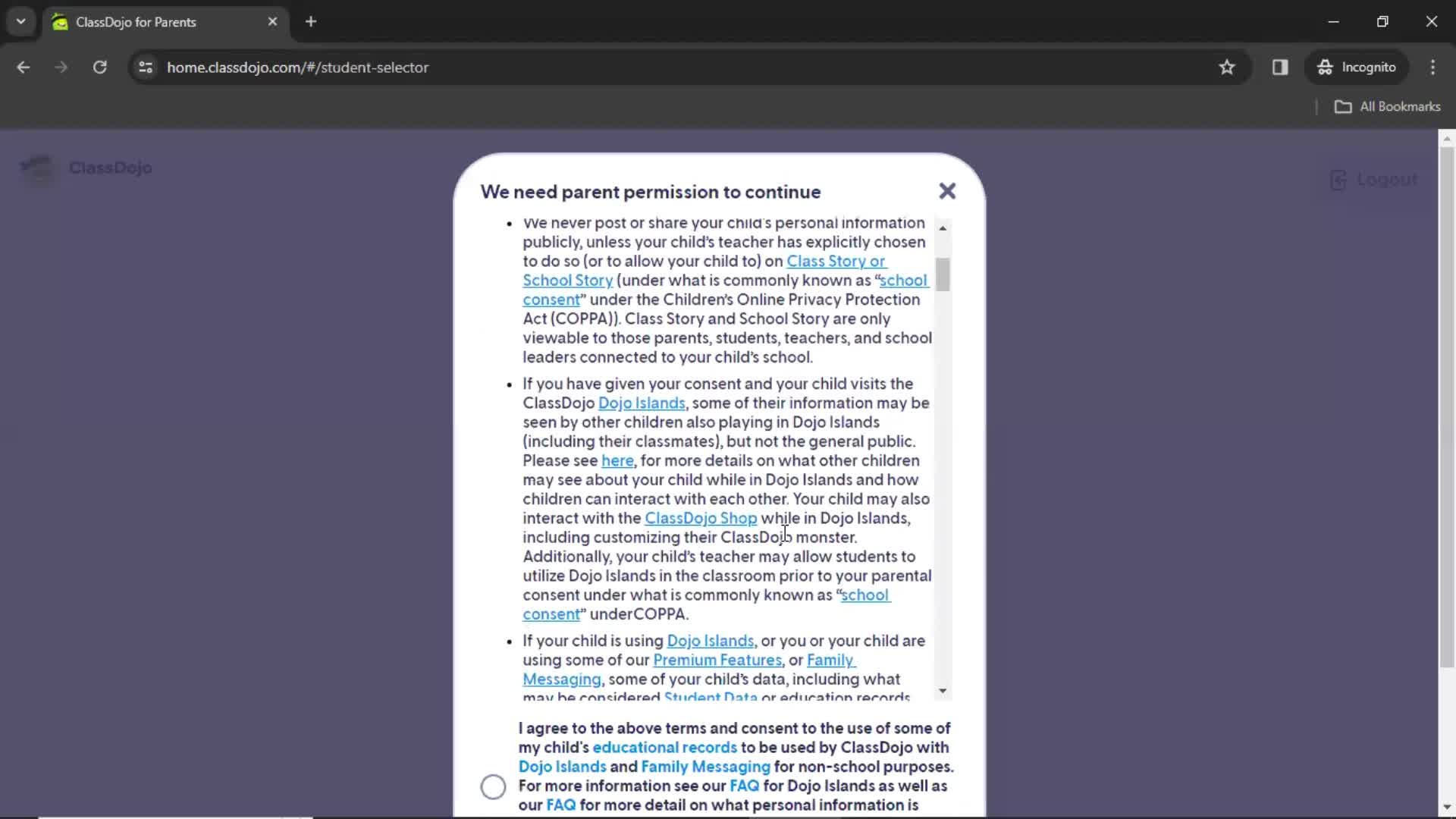
Task: Close the parent permission dialog
Action: tap(947, 191)
